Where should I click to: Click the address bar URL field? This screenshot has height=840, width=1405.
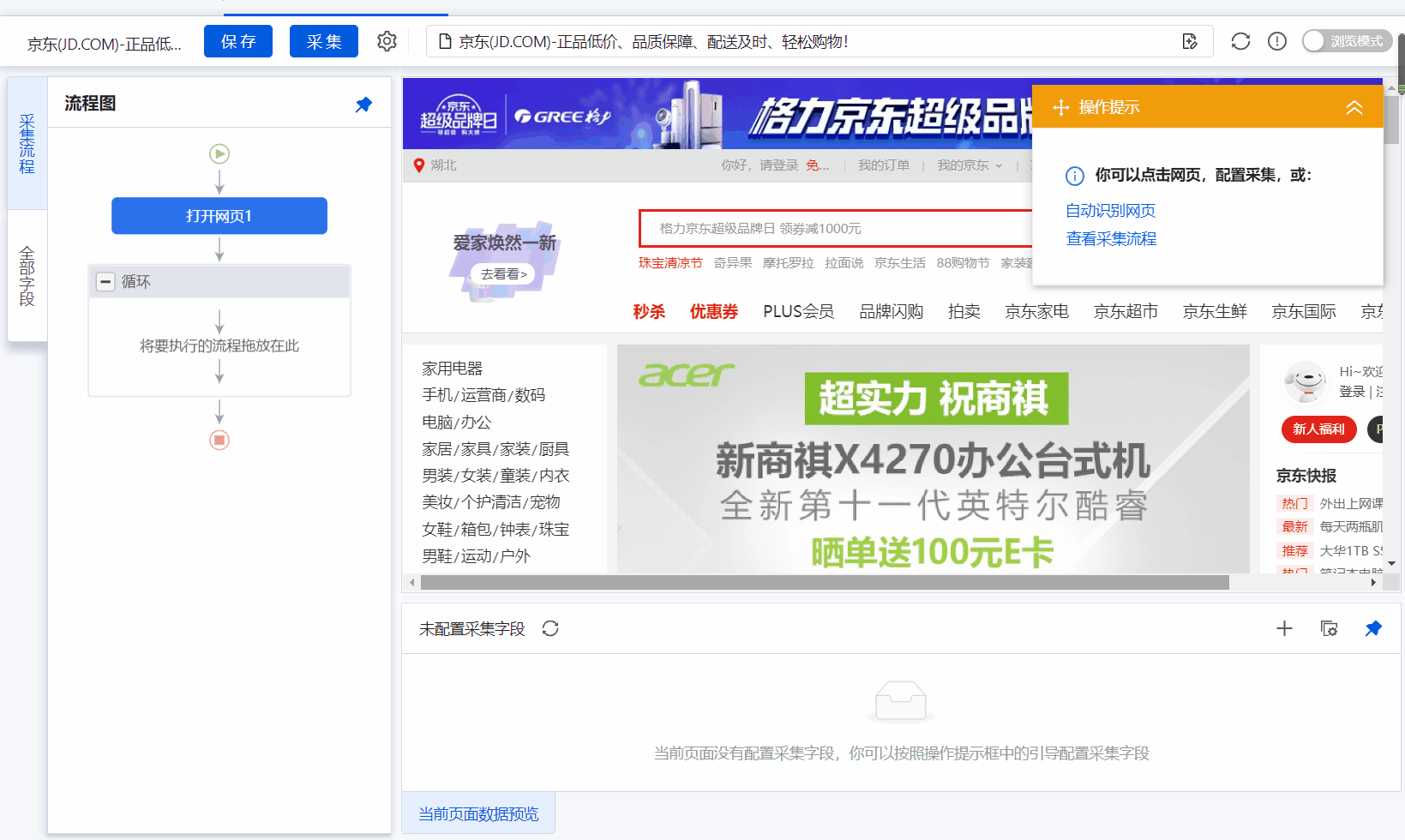pyautogui.click(x=819, y=41)
